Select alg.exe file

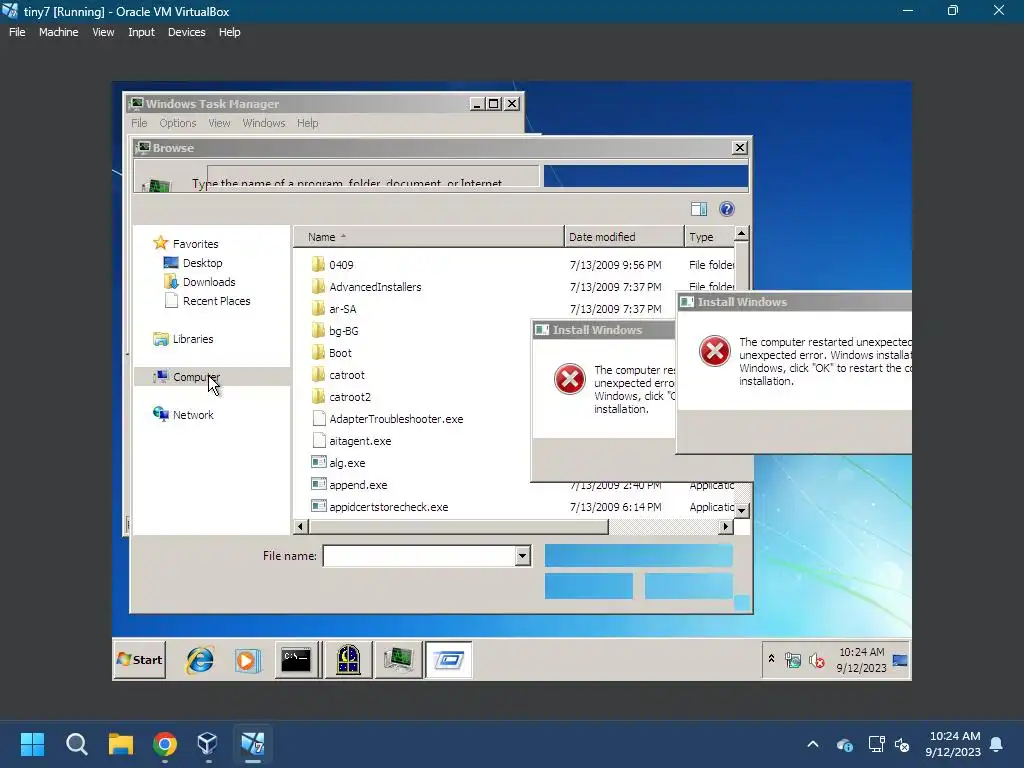click(347, 463)
